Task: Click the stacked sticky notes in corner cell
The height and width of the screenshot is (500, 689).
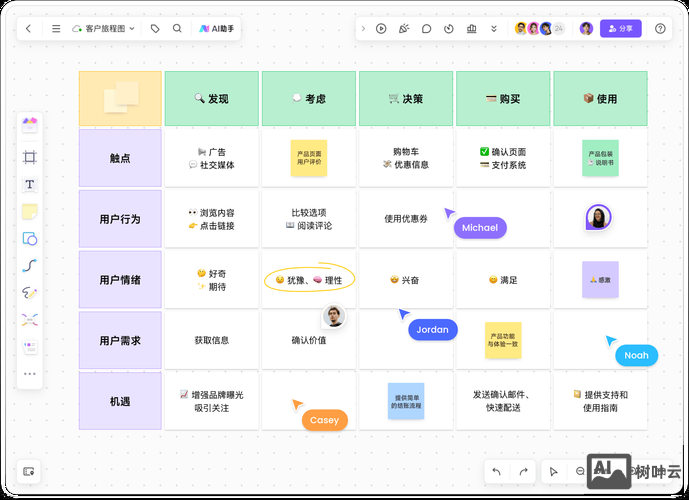Action: click(x=121, y=97)
